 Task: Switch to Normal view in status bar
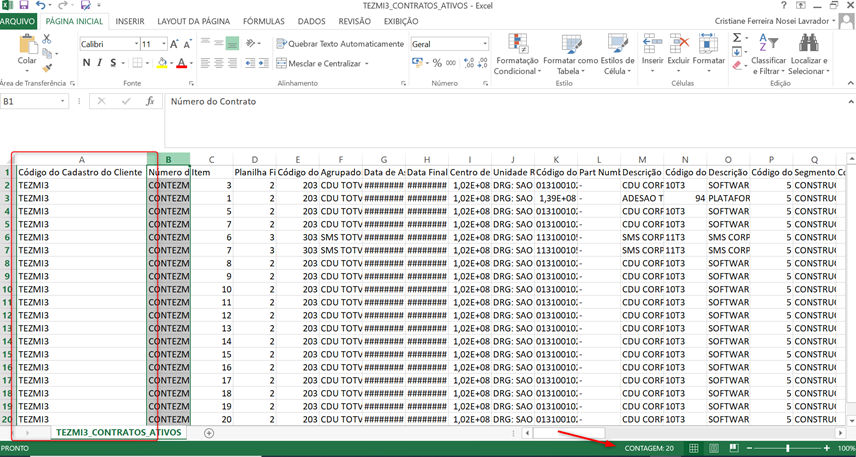tap(693, 448)
